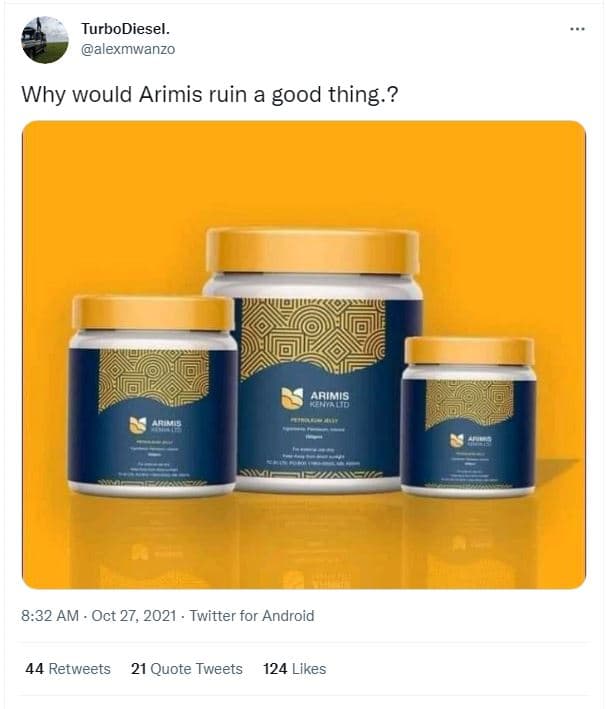Open the Oct 27, 2021 date link

coord(133,615)
